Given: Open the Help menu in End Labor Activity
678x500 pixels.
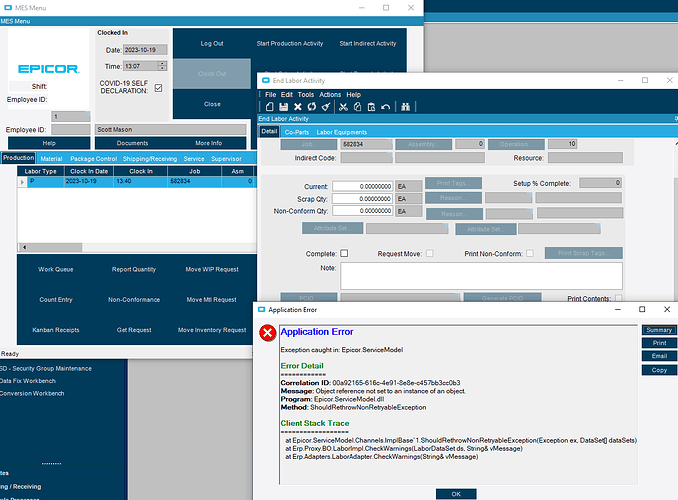Looking at the screenshot, I should 353,95.
